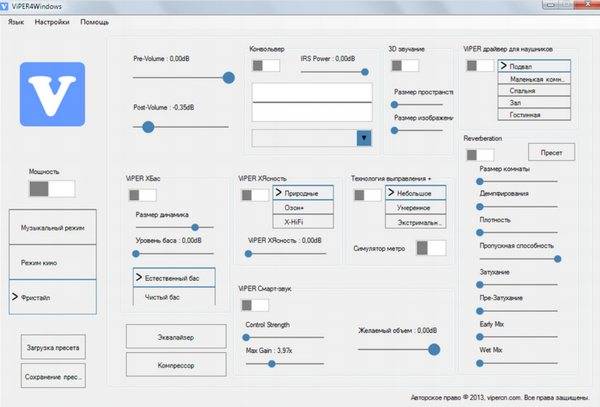Select Подвал headphone room option
This screenshot has width=600, height=407.
tap(534, 66)
